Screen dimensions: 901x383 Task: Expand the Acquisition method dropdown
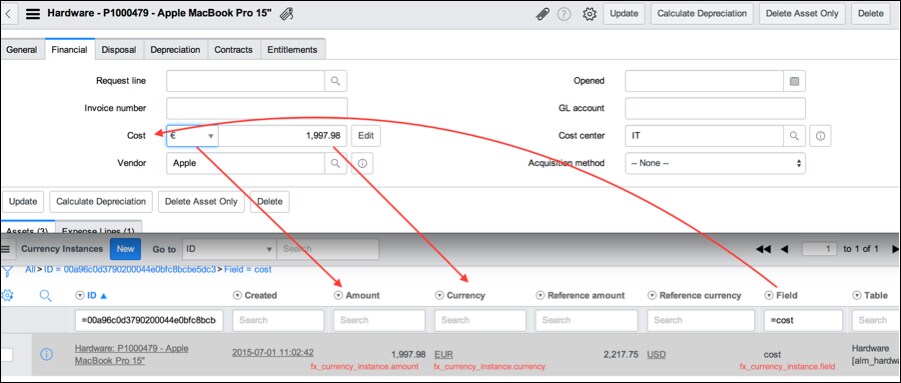pyautogui.click(x=715, y=163)
